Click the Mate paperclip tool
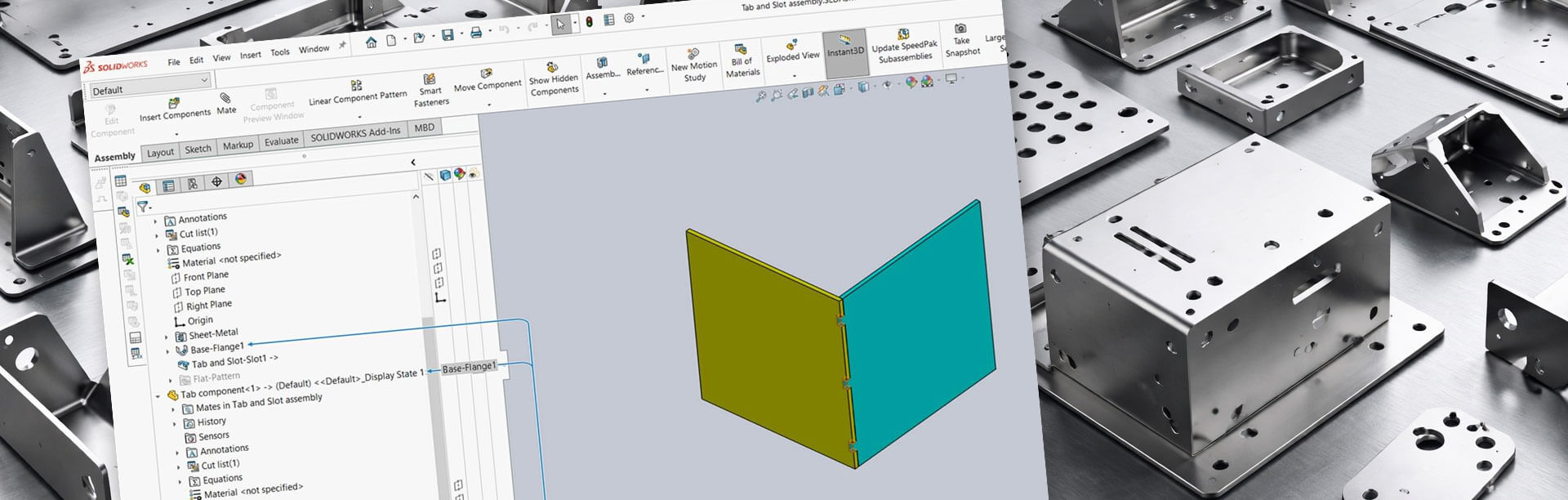 click(x=225, y=98)
